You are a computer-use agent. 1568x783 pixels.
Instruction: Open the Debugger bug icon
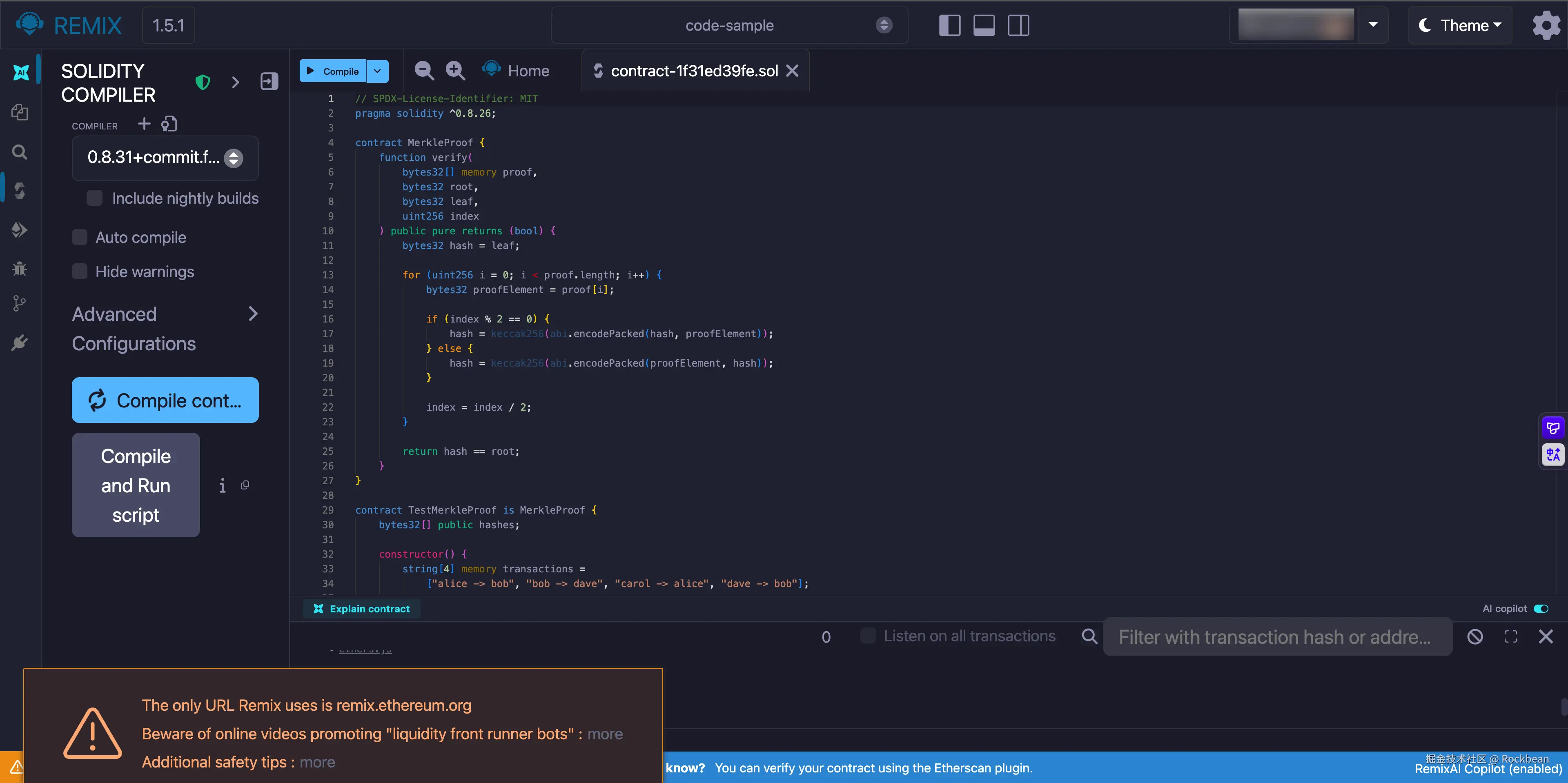(20, 268)
